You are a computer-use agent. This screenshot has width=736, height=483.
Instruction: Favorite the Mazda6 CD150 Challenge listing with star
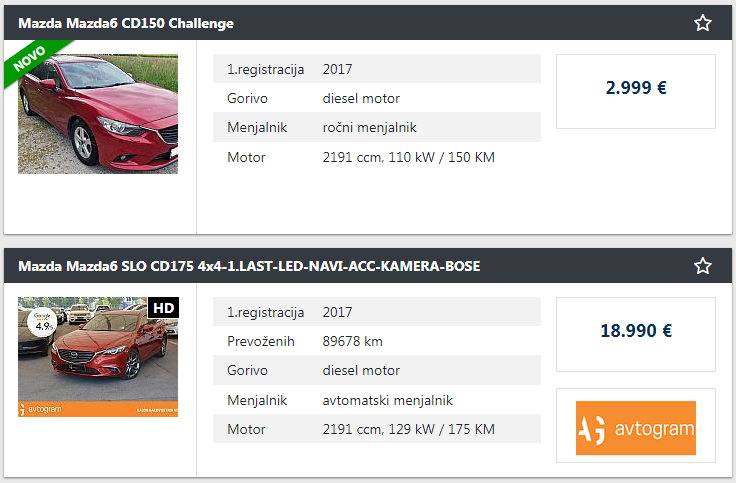702,23
